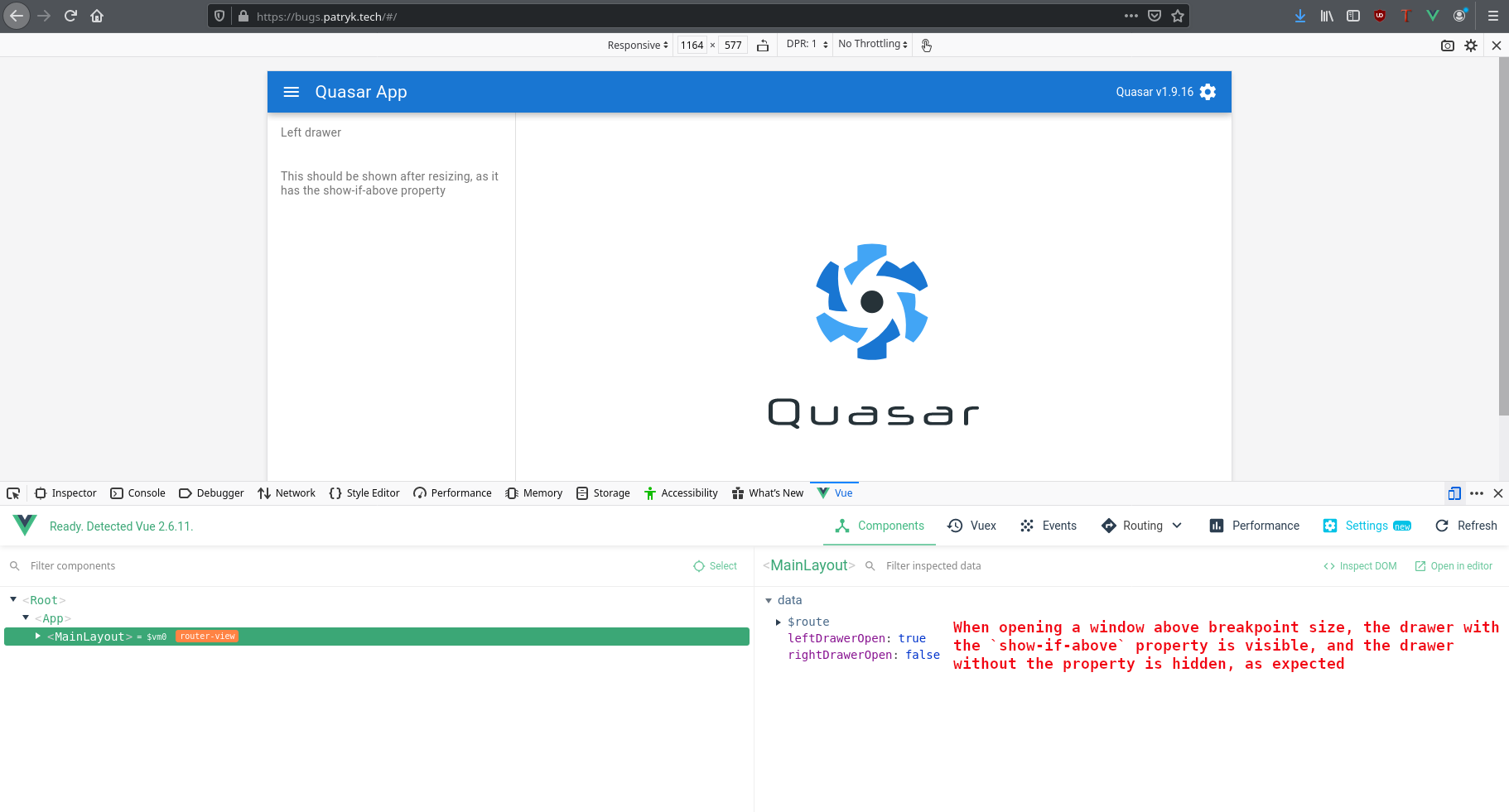Toggle the devtools split-pane layout icon
1509x812 pixels.
click(x=1454, y=492)
